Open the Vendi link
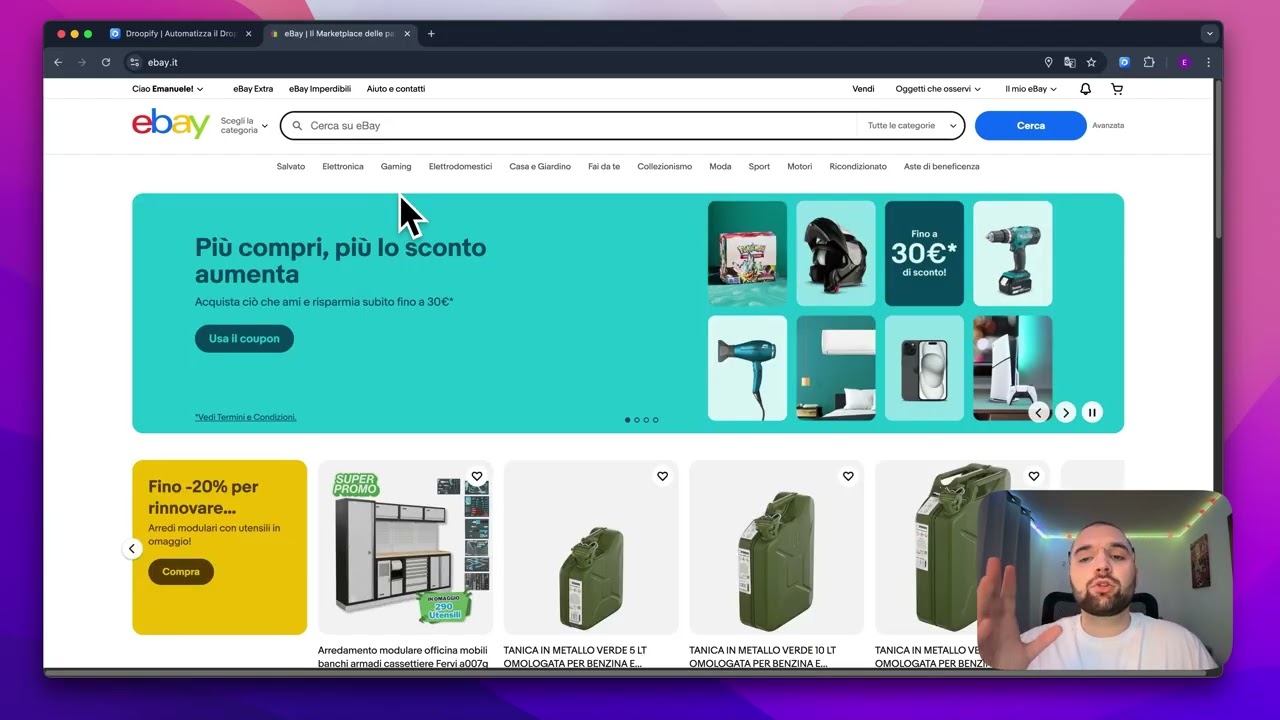The width and height of the screenshot is (1280, 720). 863,89
